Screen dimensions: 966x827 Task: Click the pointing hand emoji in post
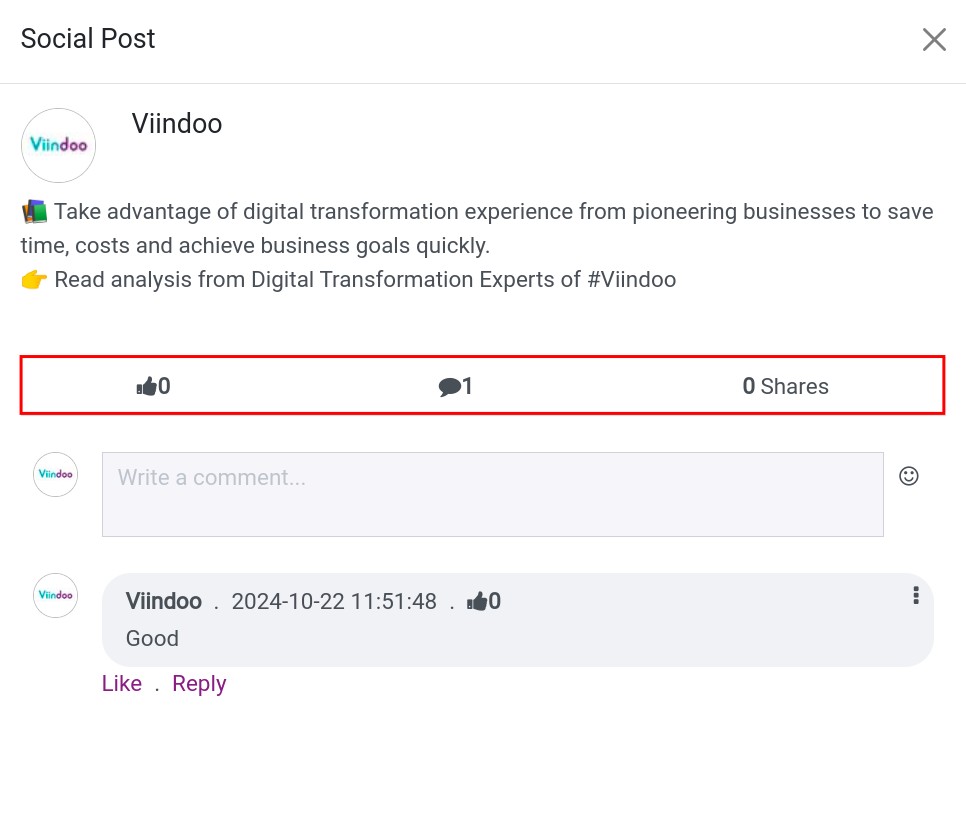pyautogui.click(x=34, y=280)
